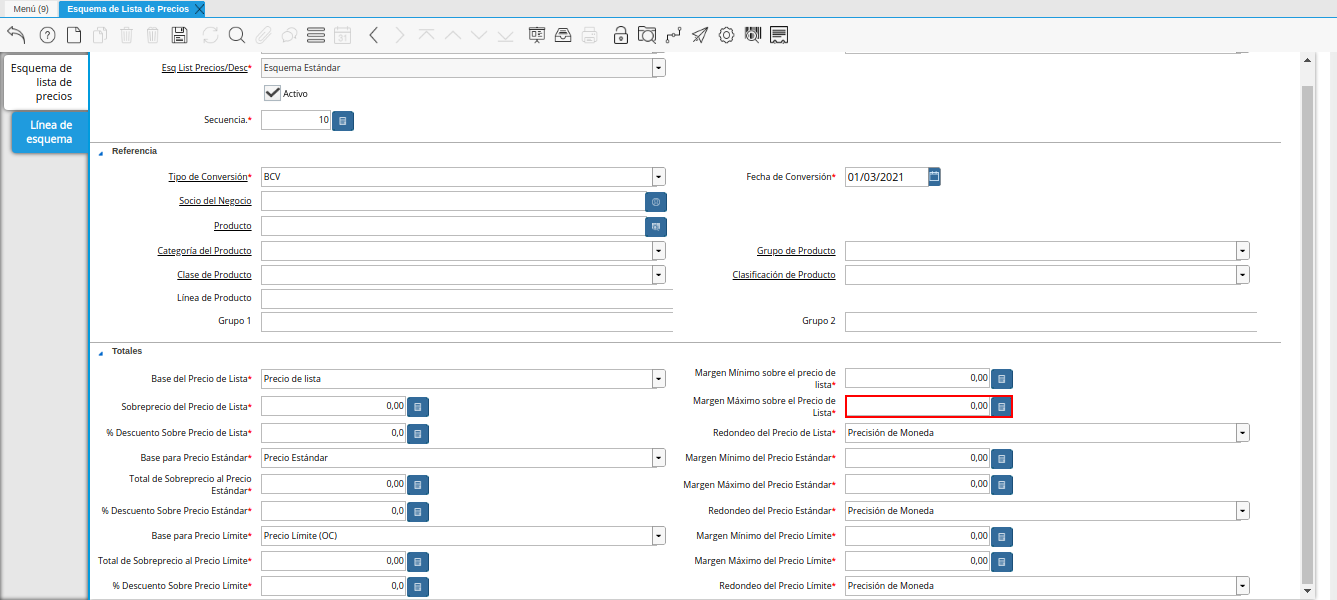
Task: Switch to the Menú (9) tab
Action: (30, 8)
